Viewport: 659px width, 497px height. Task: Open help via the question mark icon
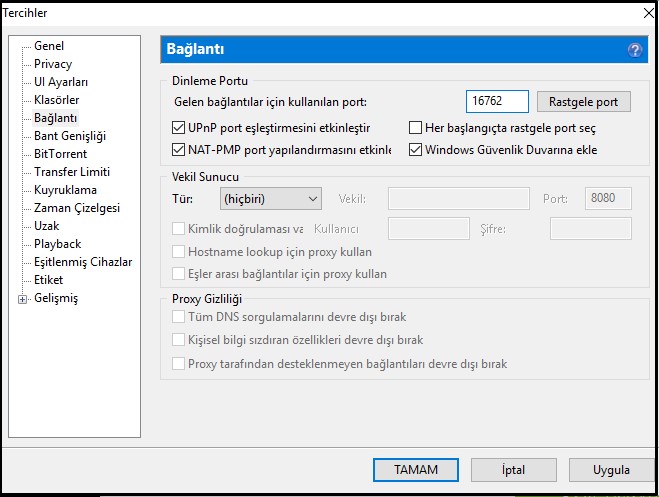pyautogui.click(x=635, y=50)
